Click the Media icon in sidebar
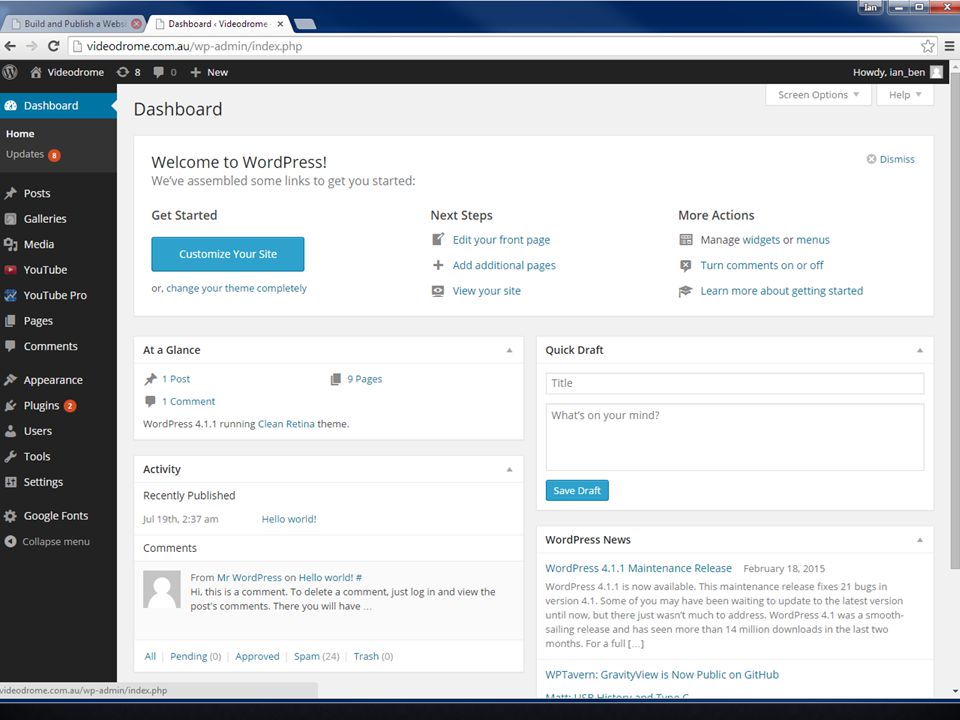This screenshot has height=720, width=960. click(x=10, y=244)
